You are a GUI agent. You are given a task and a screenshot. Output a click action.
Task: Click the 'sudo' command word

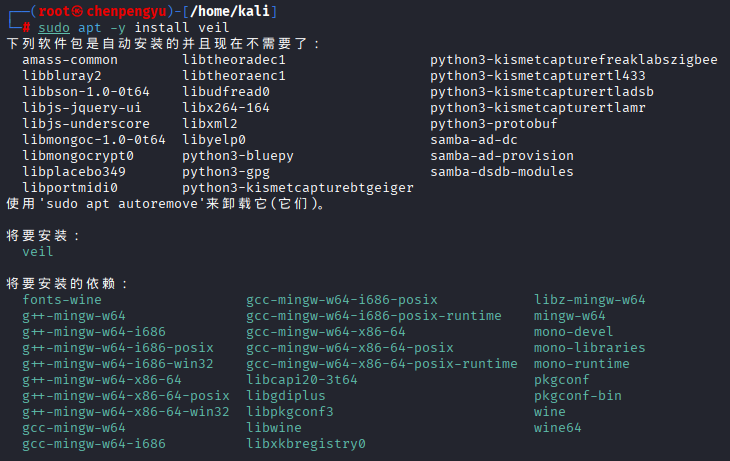pyautogui.click(x=54, y=27)
